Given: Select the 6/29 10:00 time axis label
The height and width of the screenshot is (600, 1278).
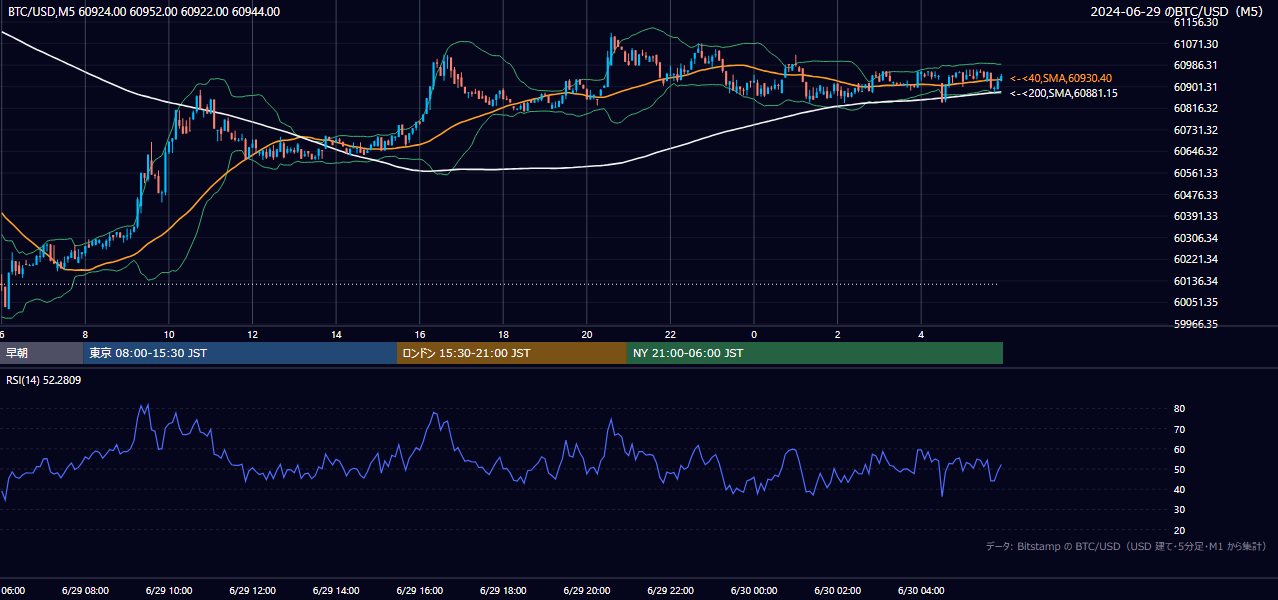Looking at the screenshot, I should click(168, 591).
